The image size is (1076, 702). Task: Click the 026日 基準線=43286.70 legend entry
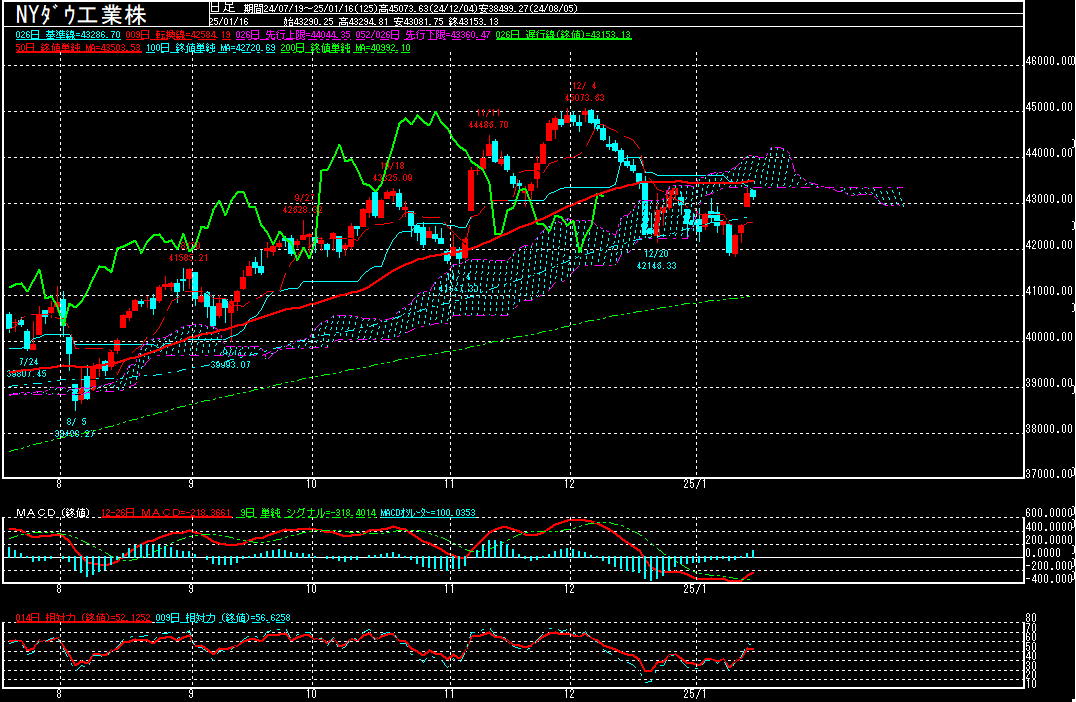click(68, 34)
